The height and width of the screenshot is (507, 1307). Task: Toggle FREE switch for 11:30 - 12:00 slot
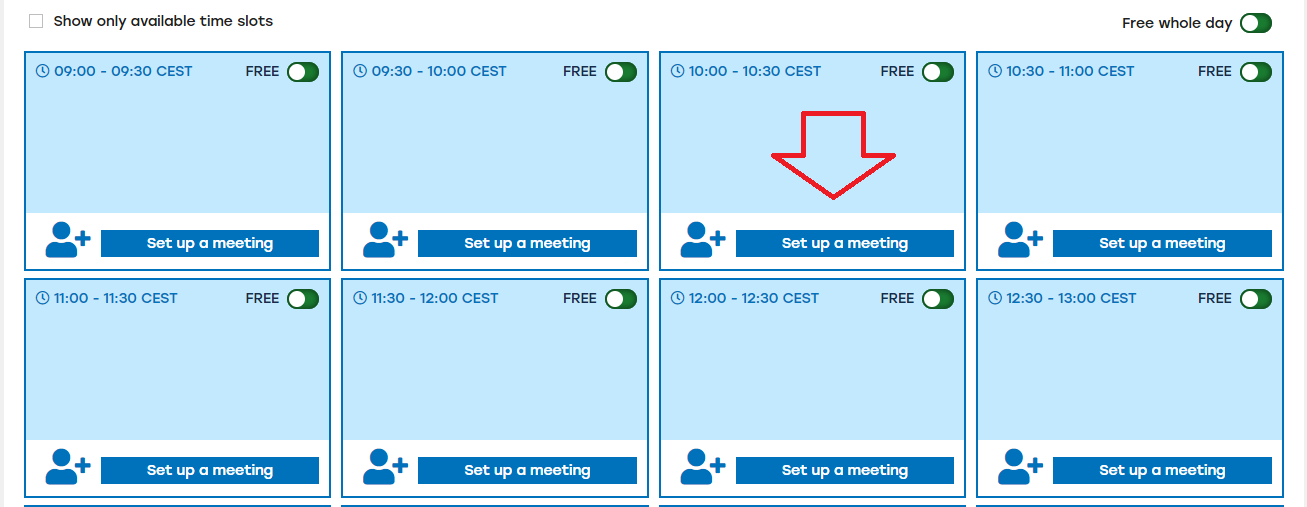621,299
